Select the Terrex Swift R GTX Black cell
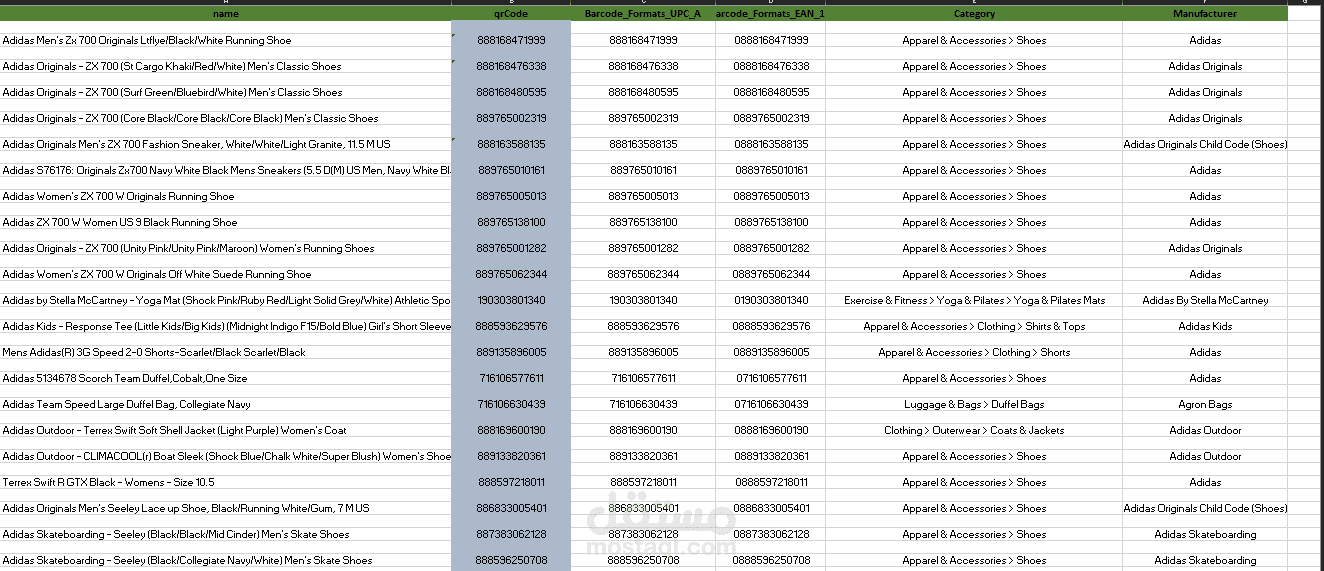 [x=226, y=482]
